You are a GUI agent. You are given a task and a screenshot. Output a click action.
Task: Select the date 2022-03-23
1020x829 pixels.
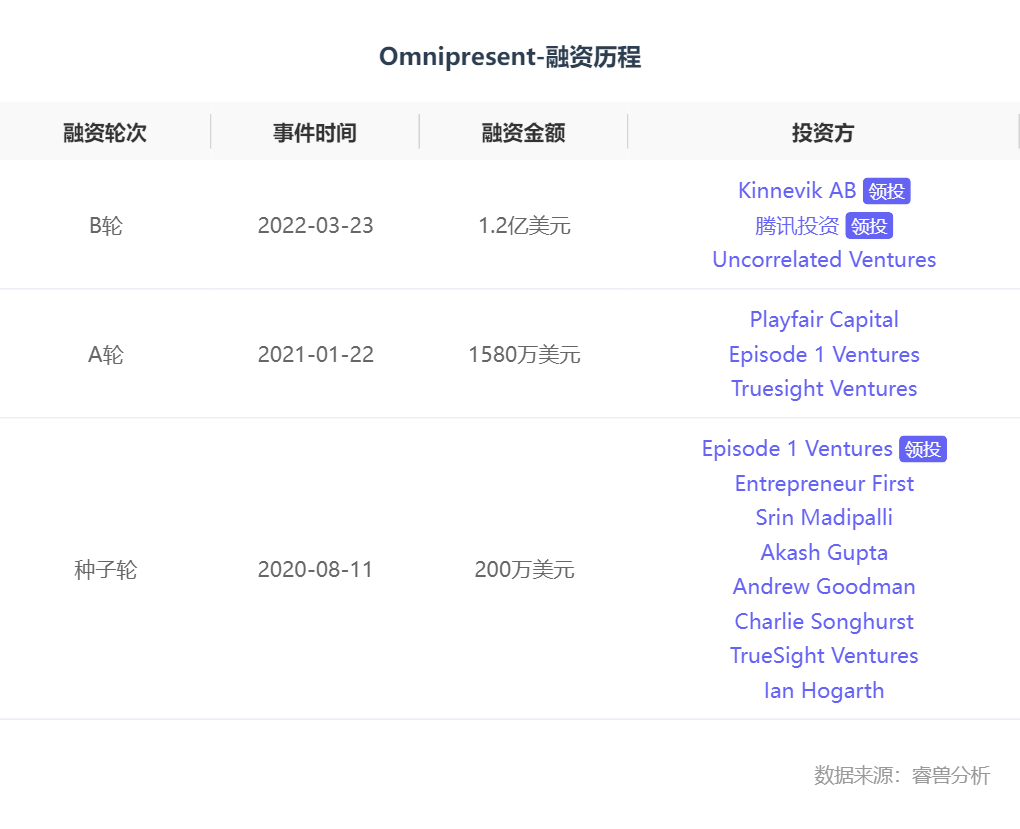pyautogui.click(x=315, y=226)
